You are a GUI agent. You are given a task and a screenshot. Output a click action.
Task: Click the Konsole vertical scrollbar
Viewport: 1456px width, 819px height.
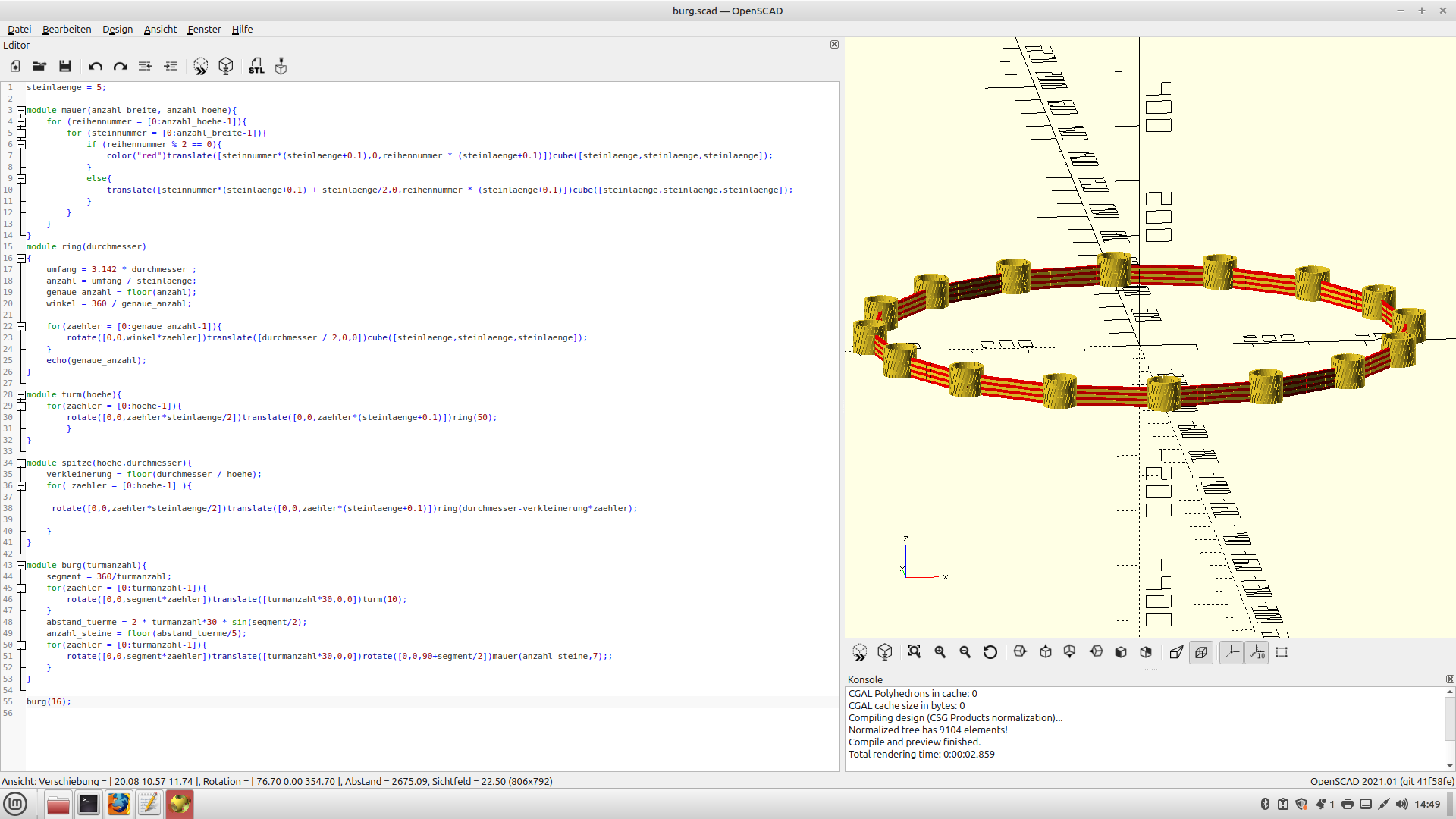pos(1450,720)
